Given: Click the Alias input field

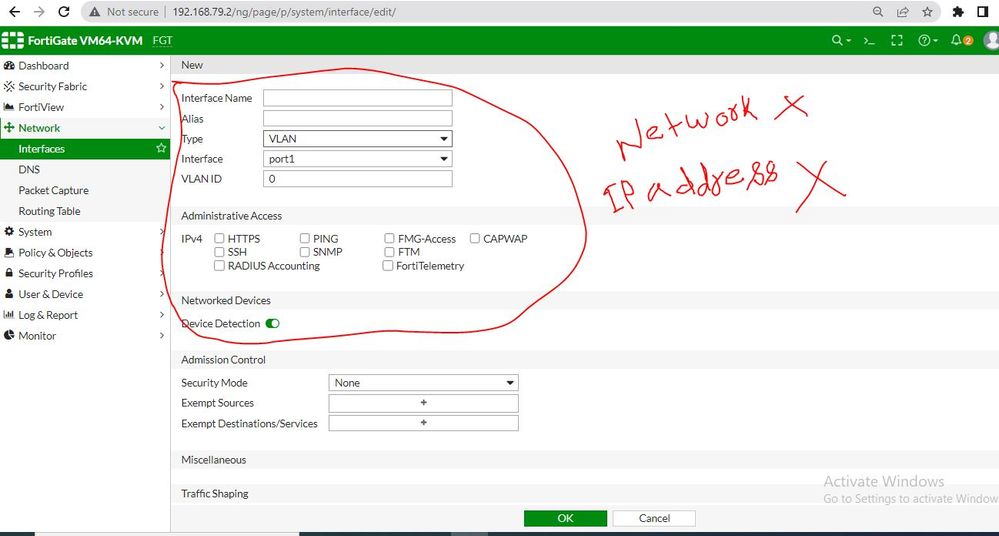Looking at the screenshot, I should [357, 118].
